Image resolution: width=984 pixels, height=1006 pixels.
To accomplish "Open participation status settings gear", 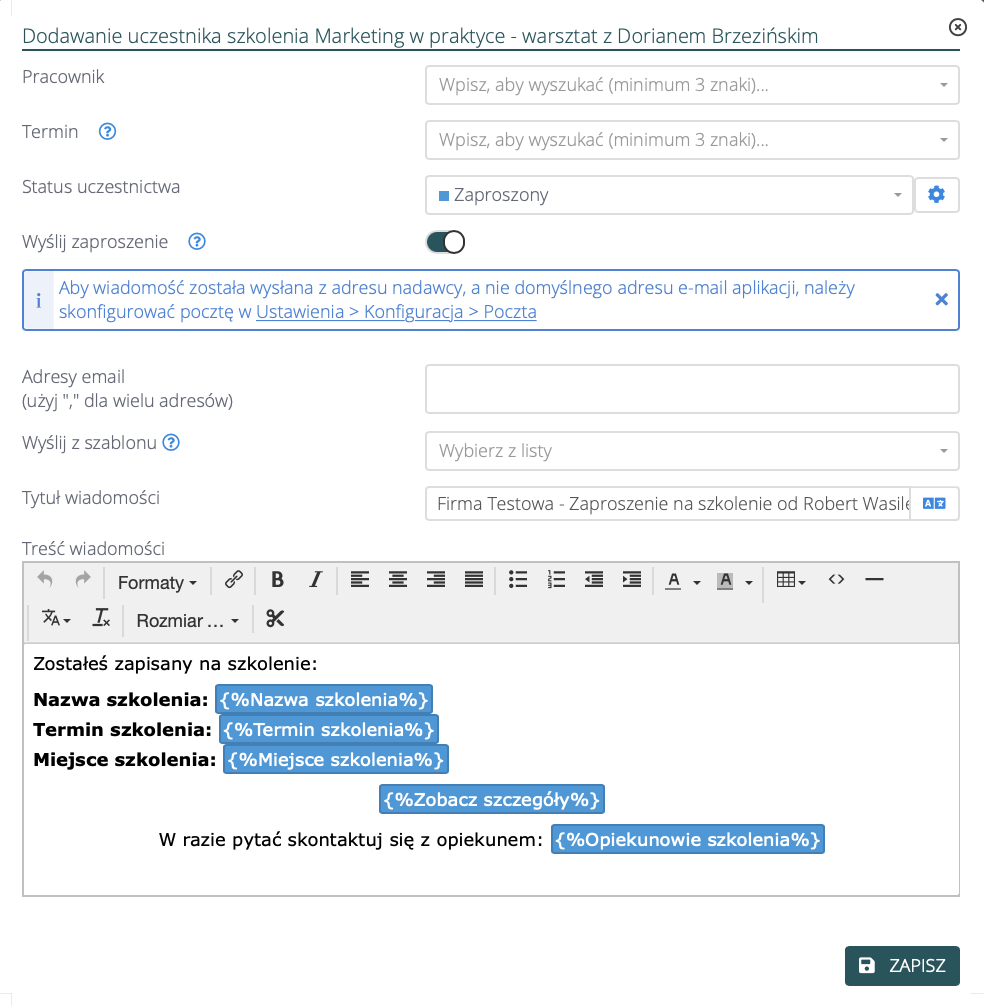I will [x=936, y=195].
